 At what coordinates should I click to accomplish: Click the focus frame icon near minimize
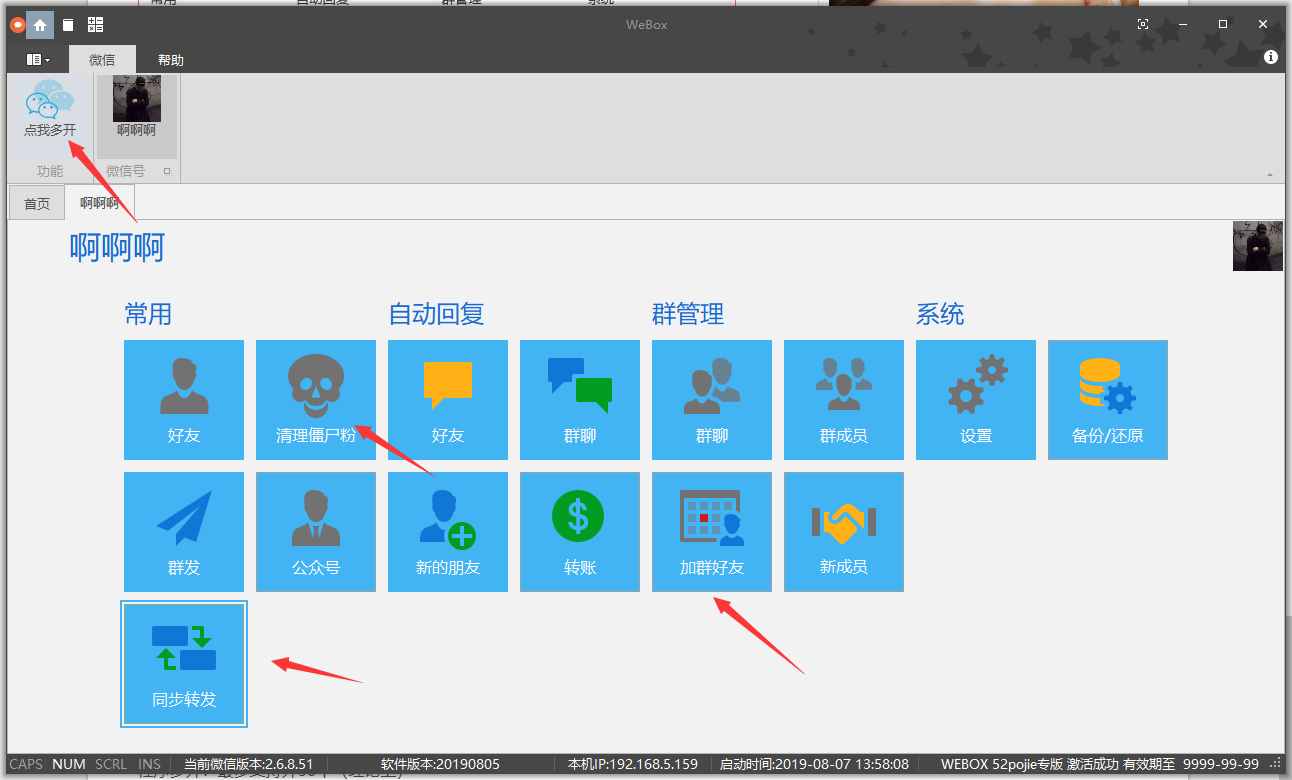point(1143,24)
